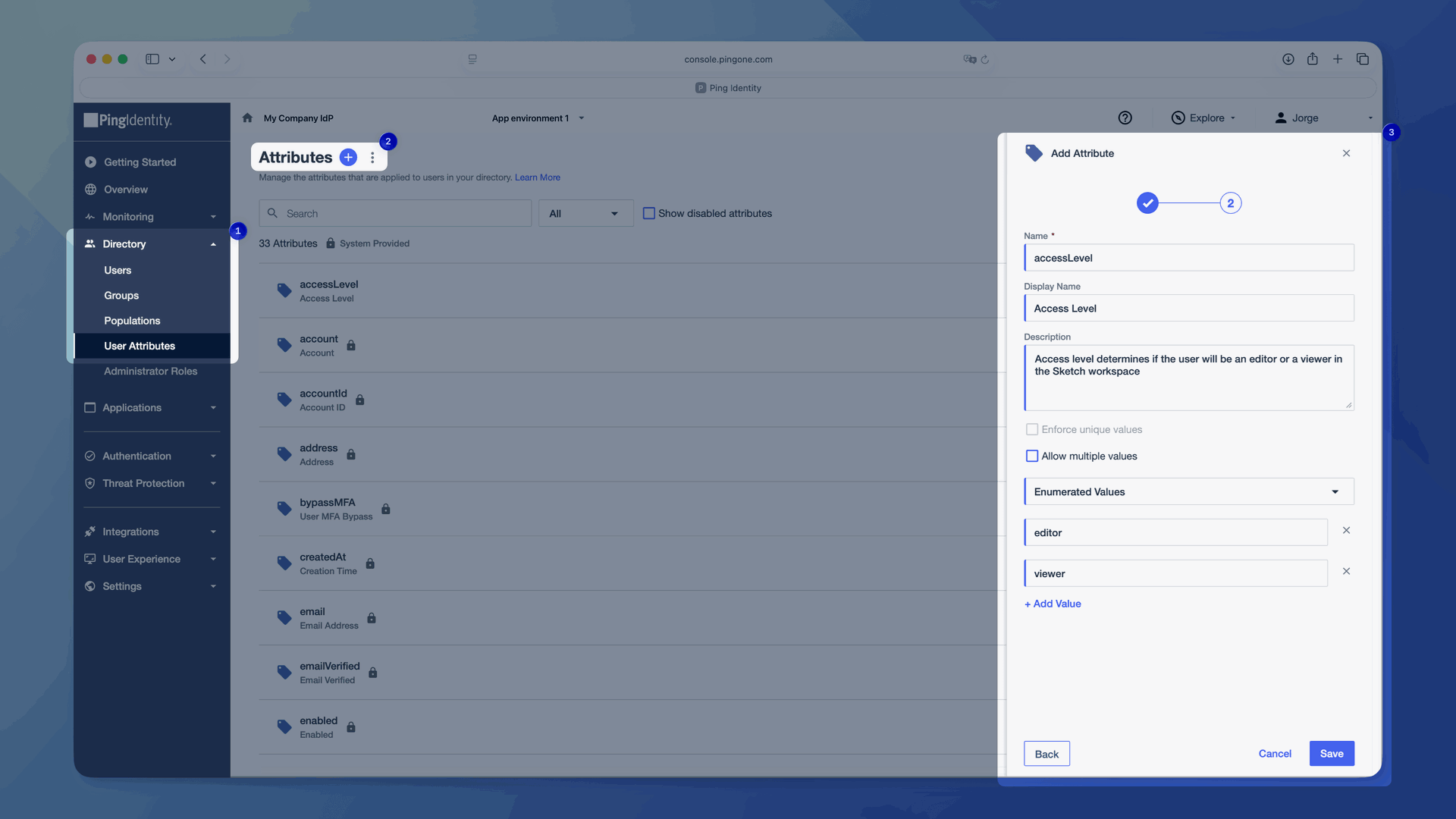Click the My Company IdP breadcrumb
The height and width of the screenshot is (819, 1456).
pos(299,118)
